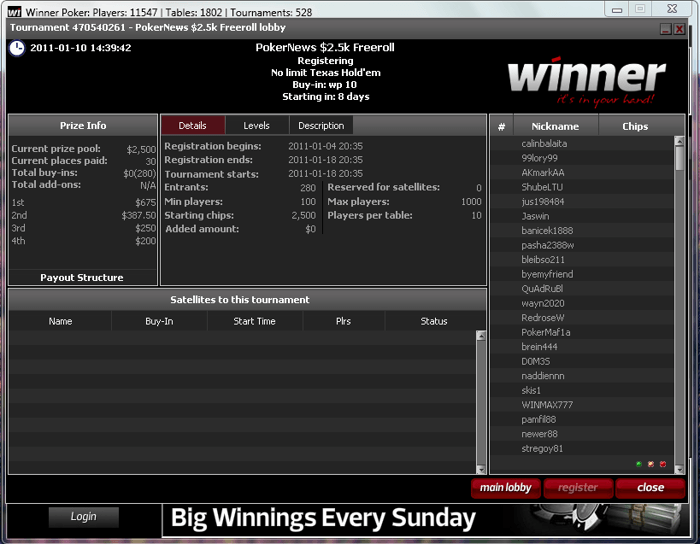
Task: Select player calinbalaita
Action: (582, 144)
